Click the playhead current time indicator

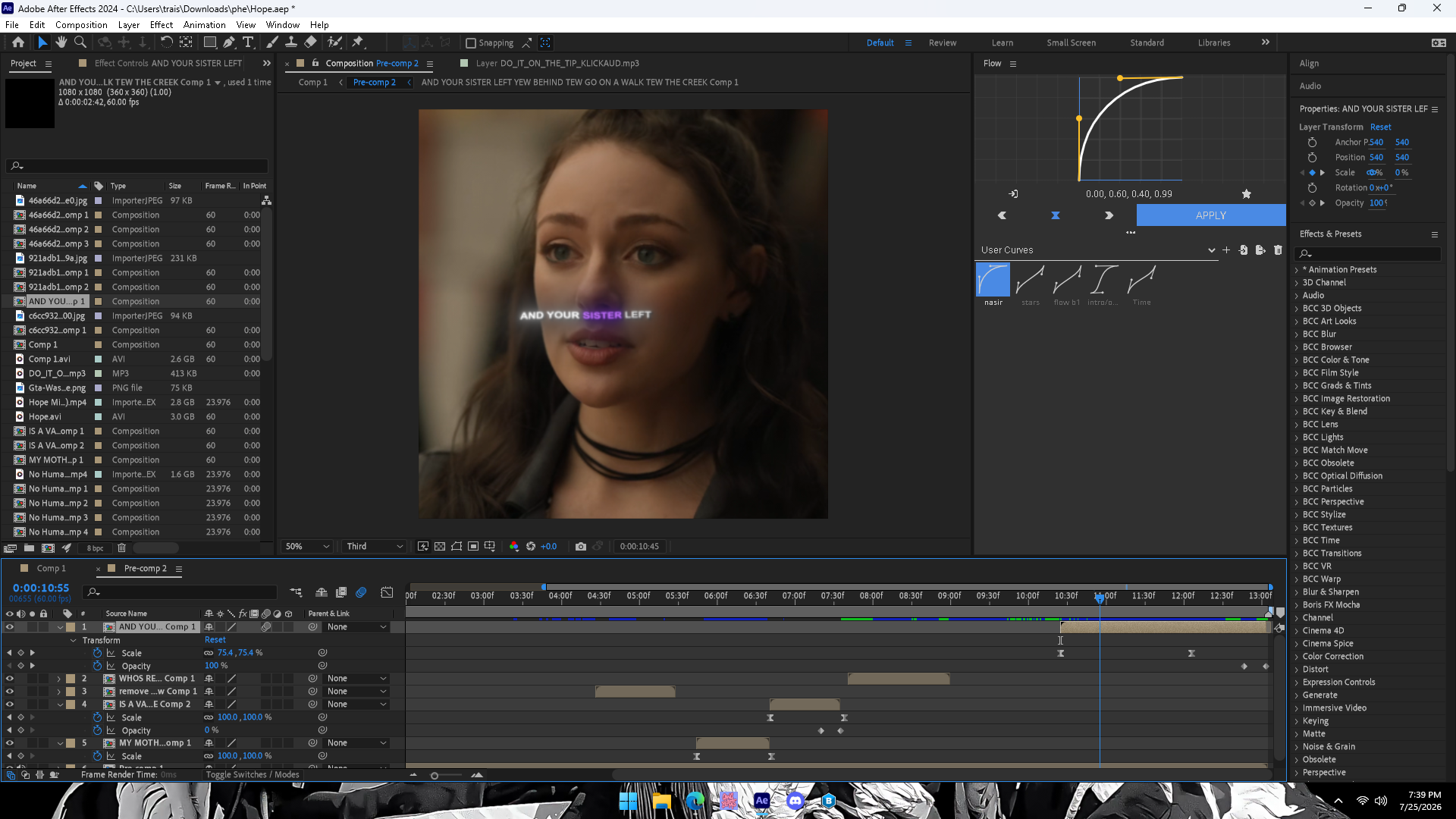(1100, 598)
